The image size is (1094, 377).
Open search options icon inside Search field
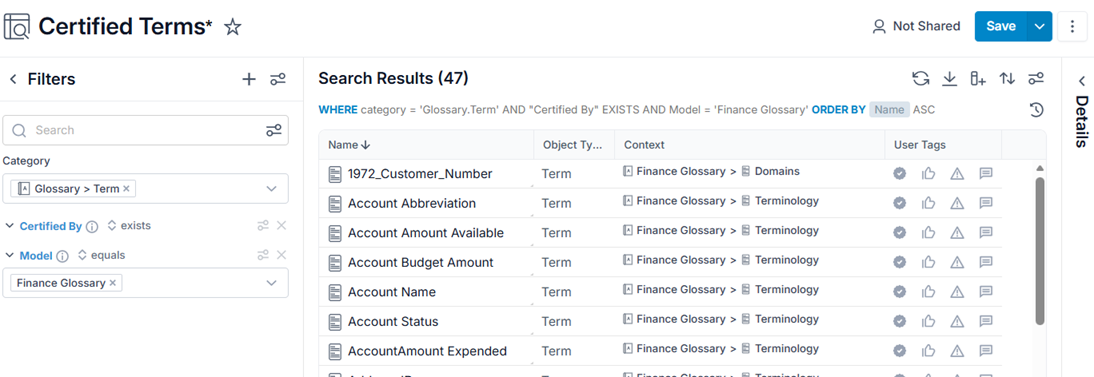(x=274, y=130)
